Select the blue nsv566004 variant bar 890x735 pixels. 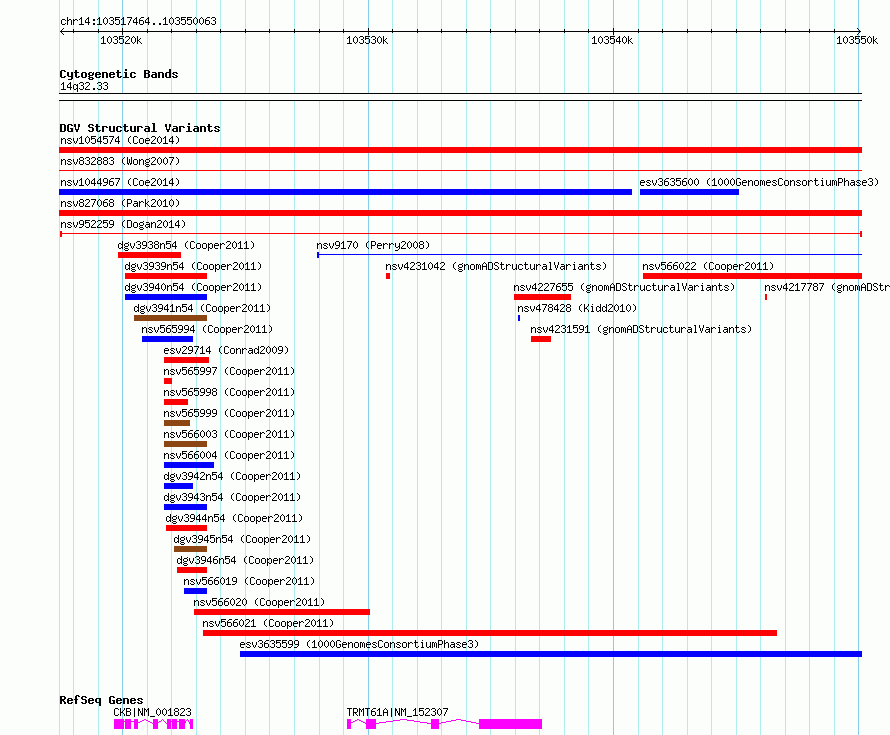click(189, 465)
